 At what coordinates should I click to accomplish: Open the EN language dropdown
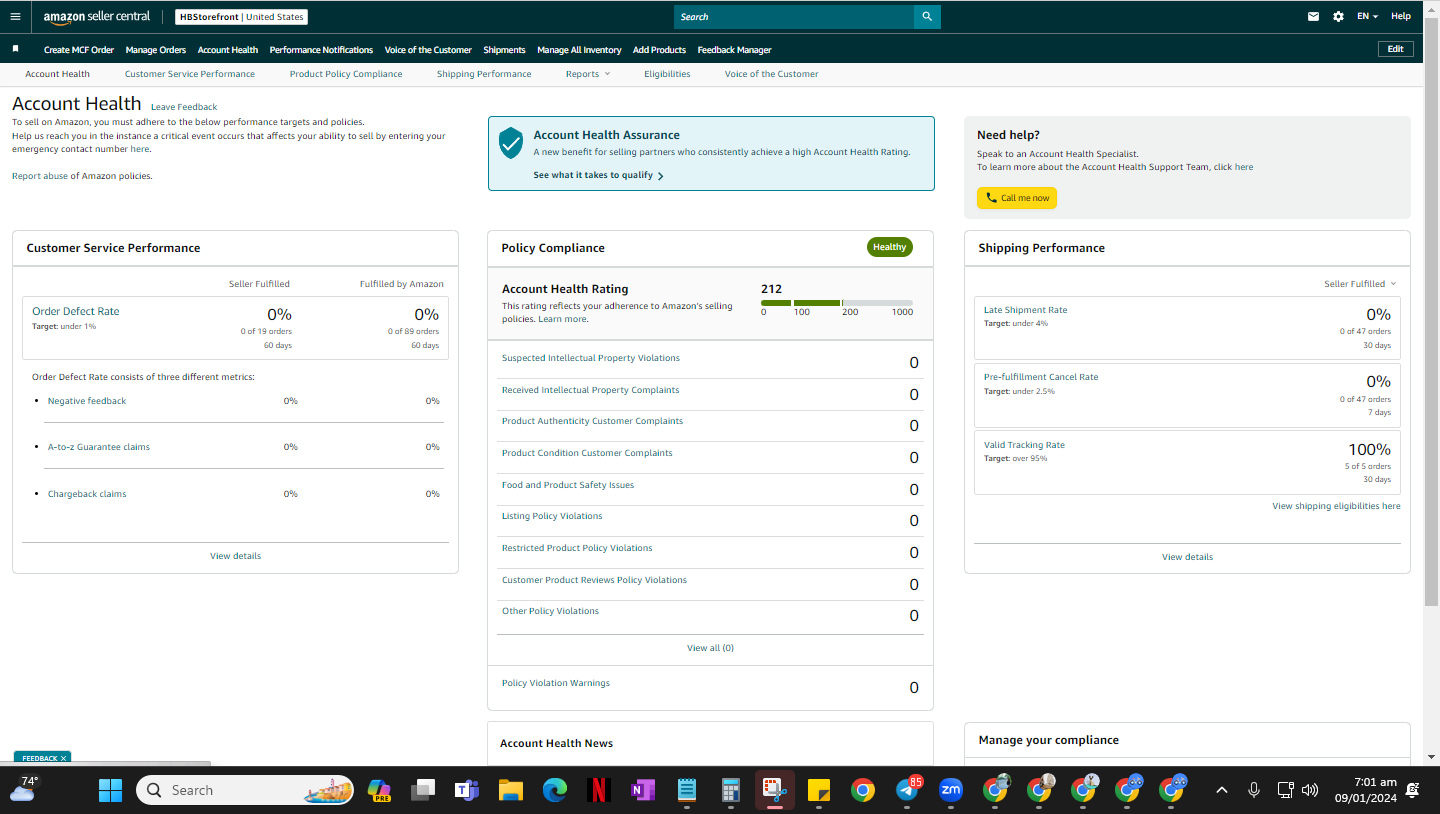tap(1368, 17)
